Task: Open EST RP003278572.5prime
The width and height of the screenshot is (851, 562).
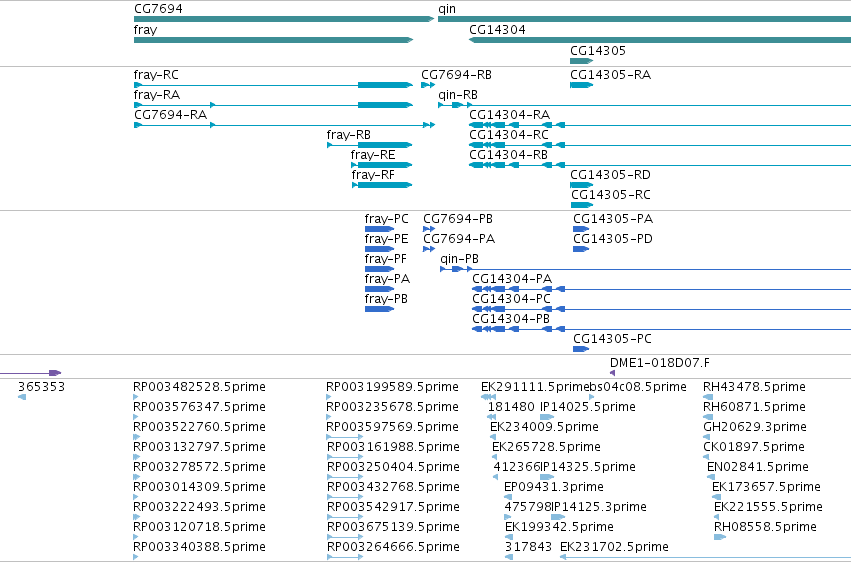Action: (200, 468)
